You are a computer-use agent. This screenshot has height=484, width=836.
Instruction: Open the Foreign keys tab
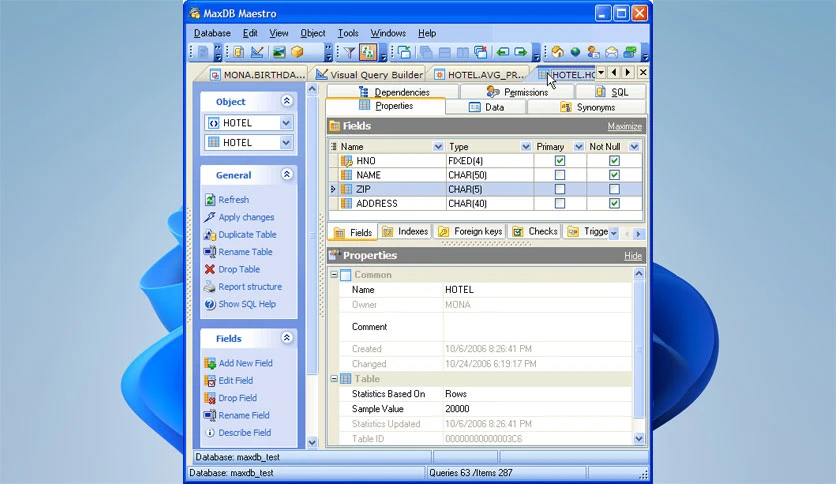click(x=470, y=231)
